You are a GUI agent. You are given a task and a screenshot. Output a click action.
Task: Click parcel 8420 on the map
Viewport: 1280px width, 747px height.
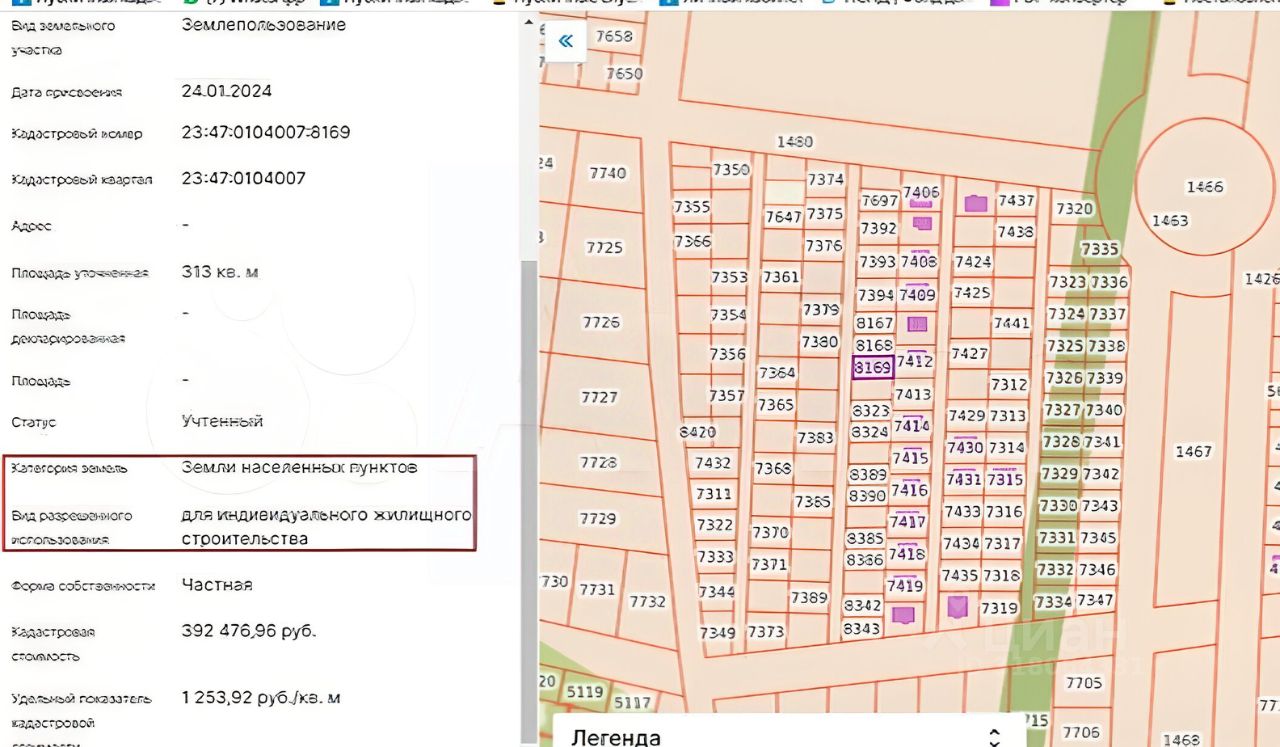click(x=697, y=432)
